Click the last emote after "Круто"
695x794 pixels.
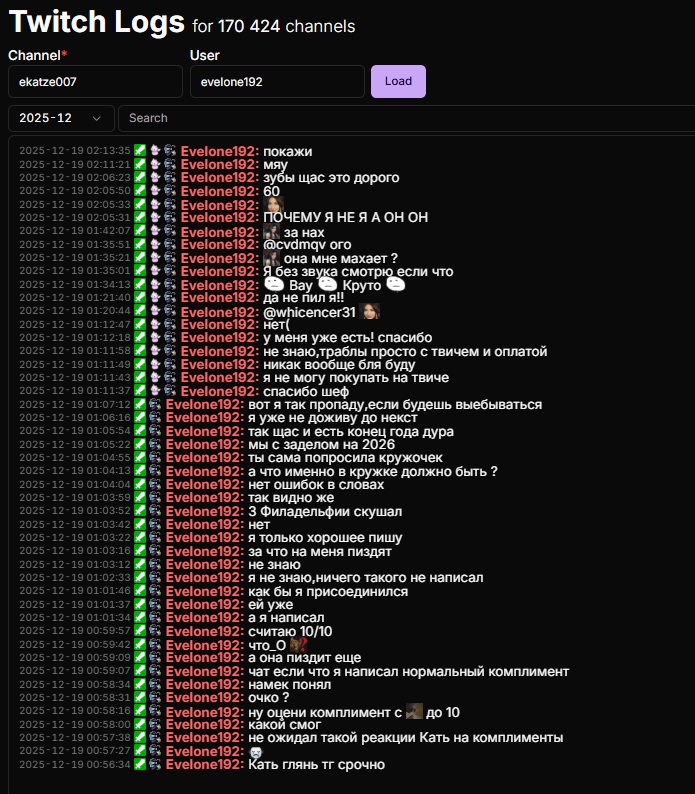coord(396,285)
